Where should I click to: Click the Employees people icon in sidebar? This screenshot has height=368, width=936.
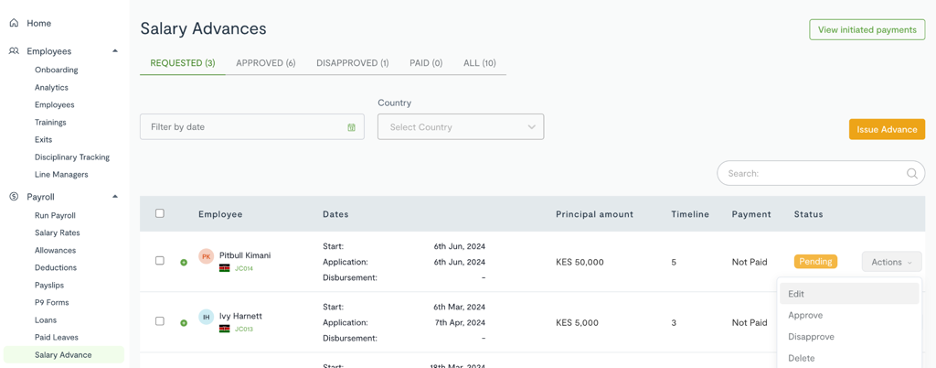tap(14, 51)
